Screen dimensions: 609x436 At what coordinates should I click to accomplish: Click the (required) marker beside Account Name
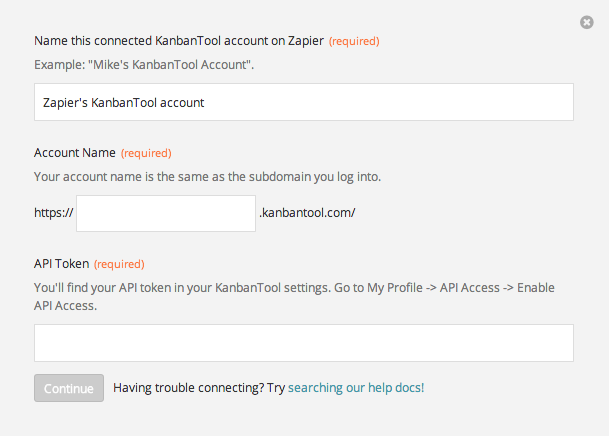pyautogui.click(x=146, y=153)
